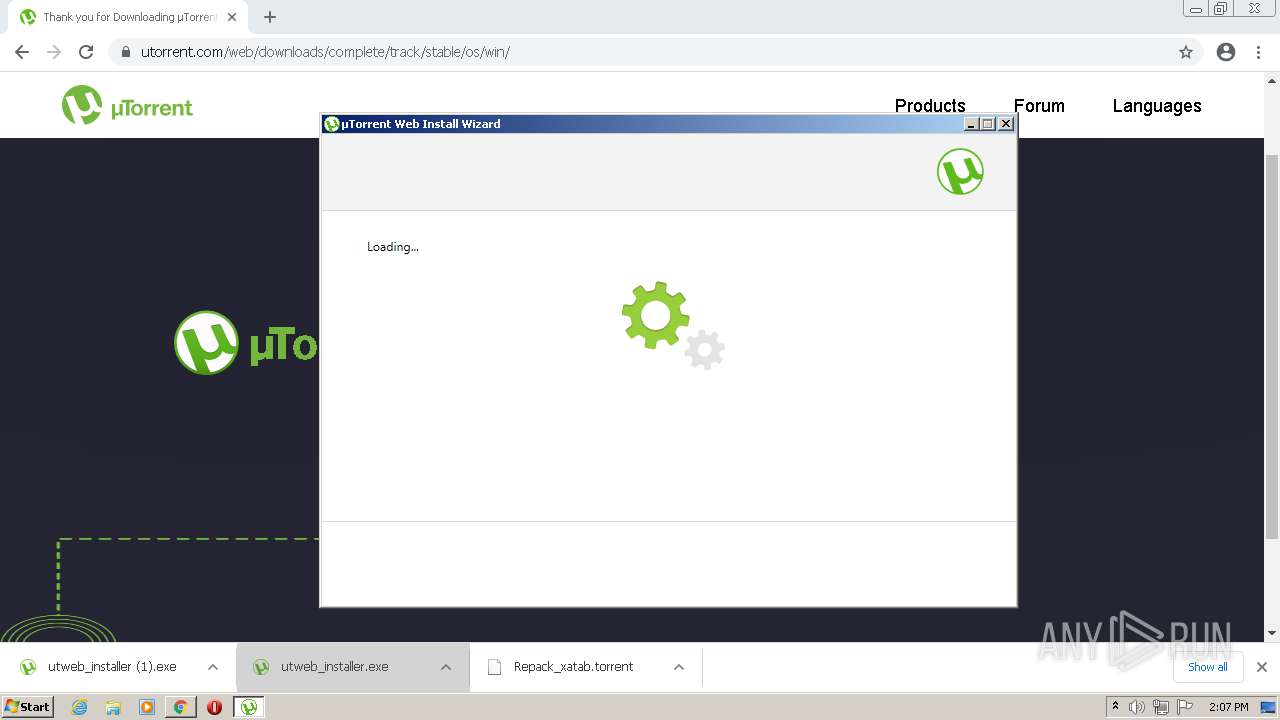Click the wizard title bar uTorrent icon
Viewport: 1280px width, 720px height.
(x=332, y=124)
